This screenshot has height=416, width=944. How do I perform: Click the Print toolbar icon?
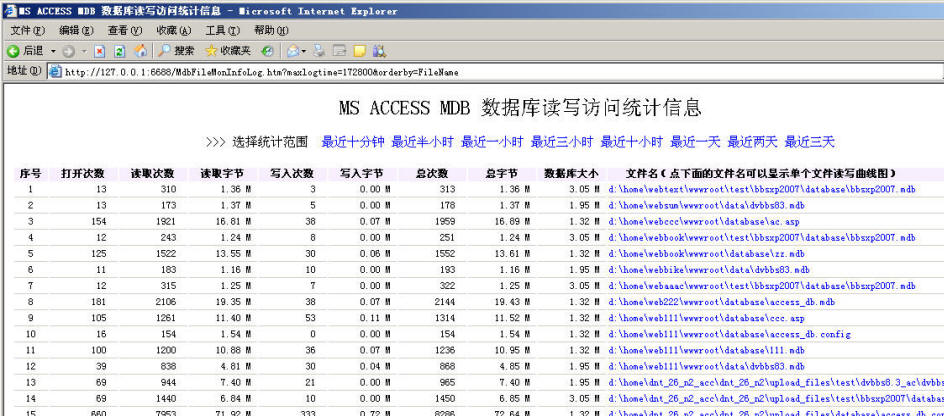319,51
